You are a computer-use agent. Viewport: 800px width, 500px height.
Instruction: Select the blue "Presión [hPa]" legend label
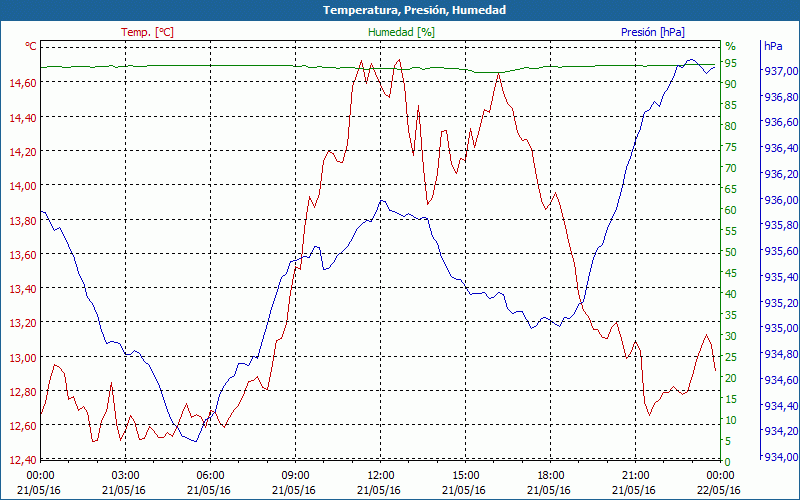(653, 32)
